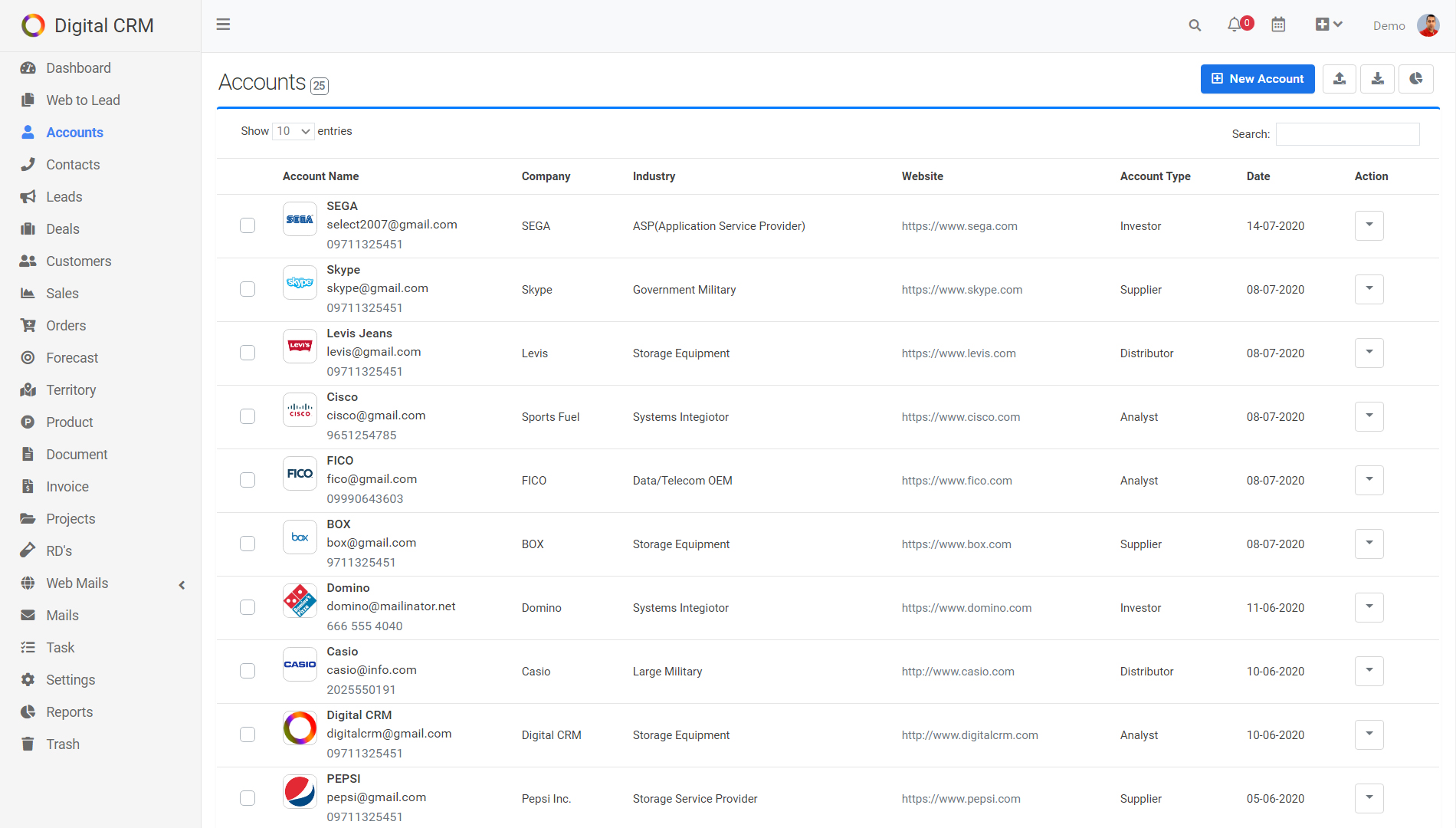
Task: Open action dropdown for Domino row
Action: coord(1369,607)
